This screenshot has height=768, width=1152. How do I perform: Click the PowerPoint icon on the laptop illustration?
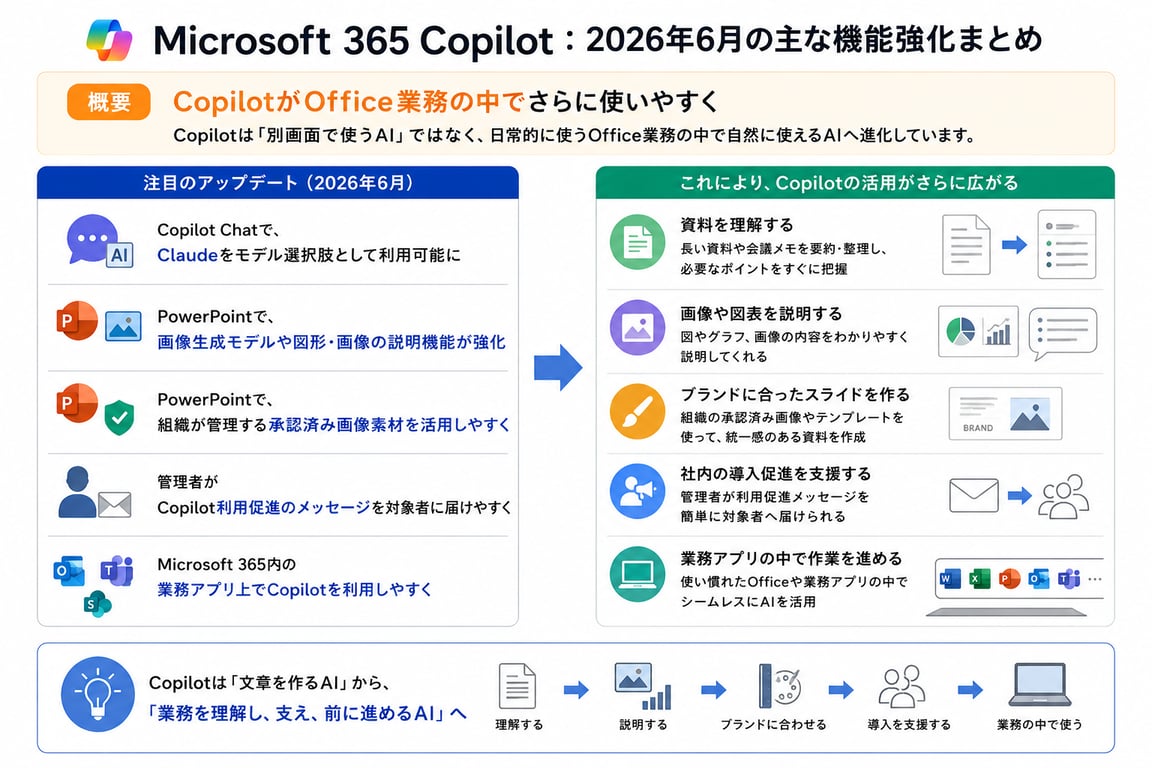(1009, 579)
